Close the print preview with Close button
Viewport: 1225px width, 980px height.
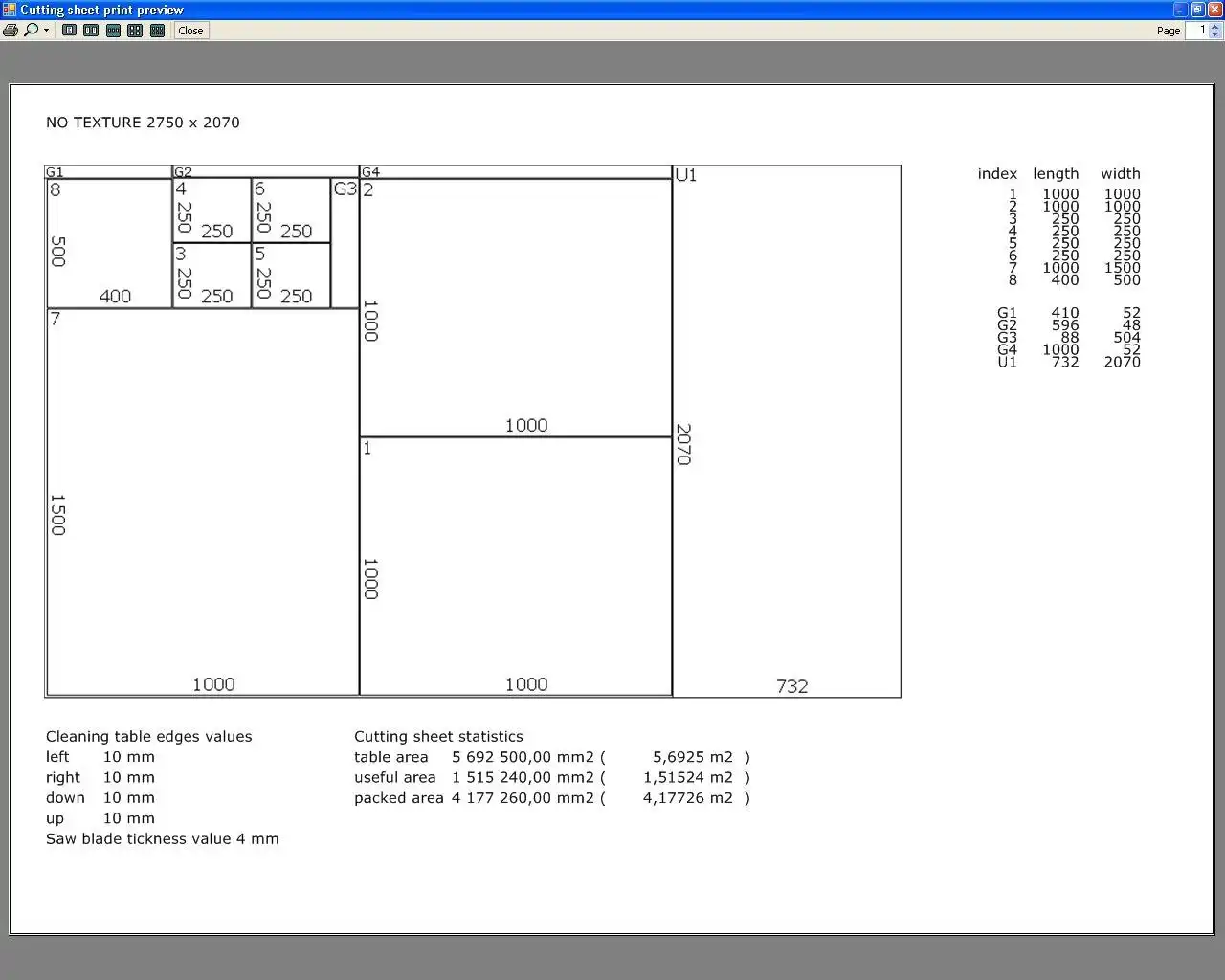[190, 30]
